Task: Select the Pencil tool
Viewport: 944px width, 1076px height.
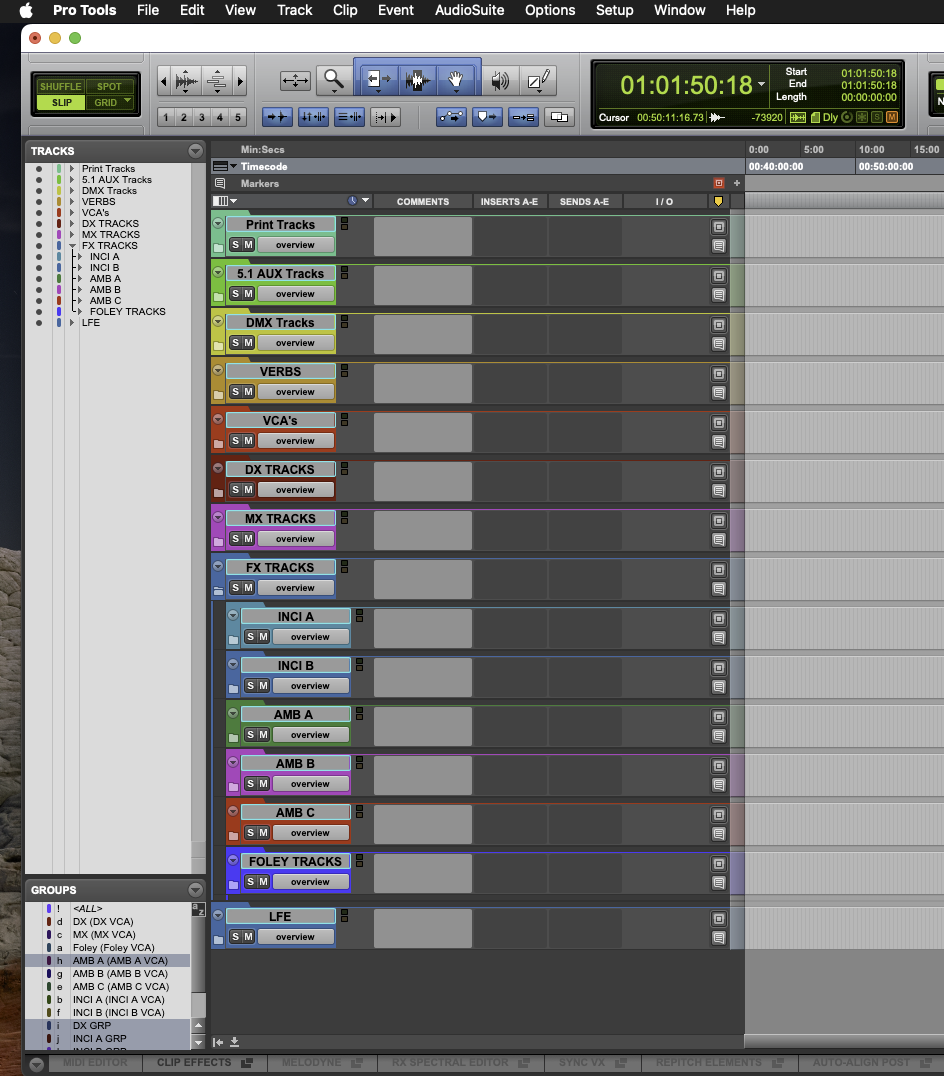Action: (x=539, y=81)
